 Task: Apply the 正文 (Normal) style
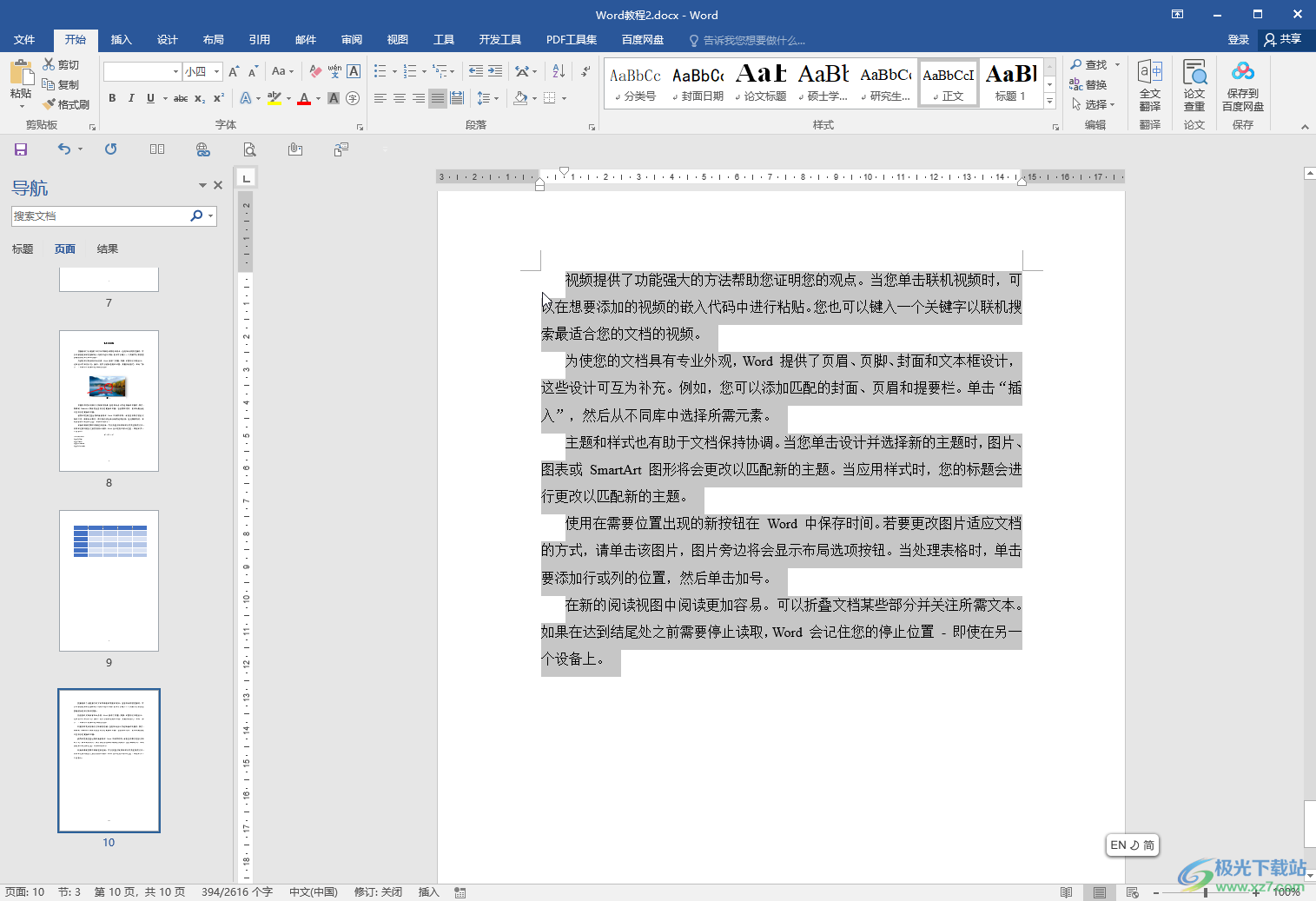949,83
